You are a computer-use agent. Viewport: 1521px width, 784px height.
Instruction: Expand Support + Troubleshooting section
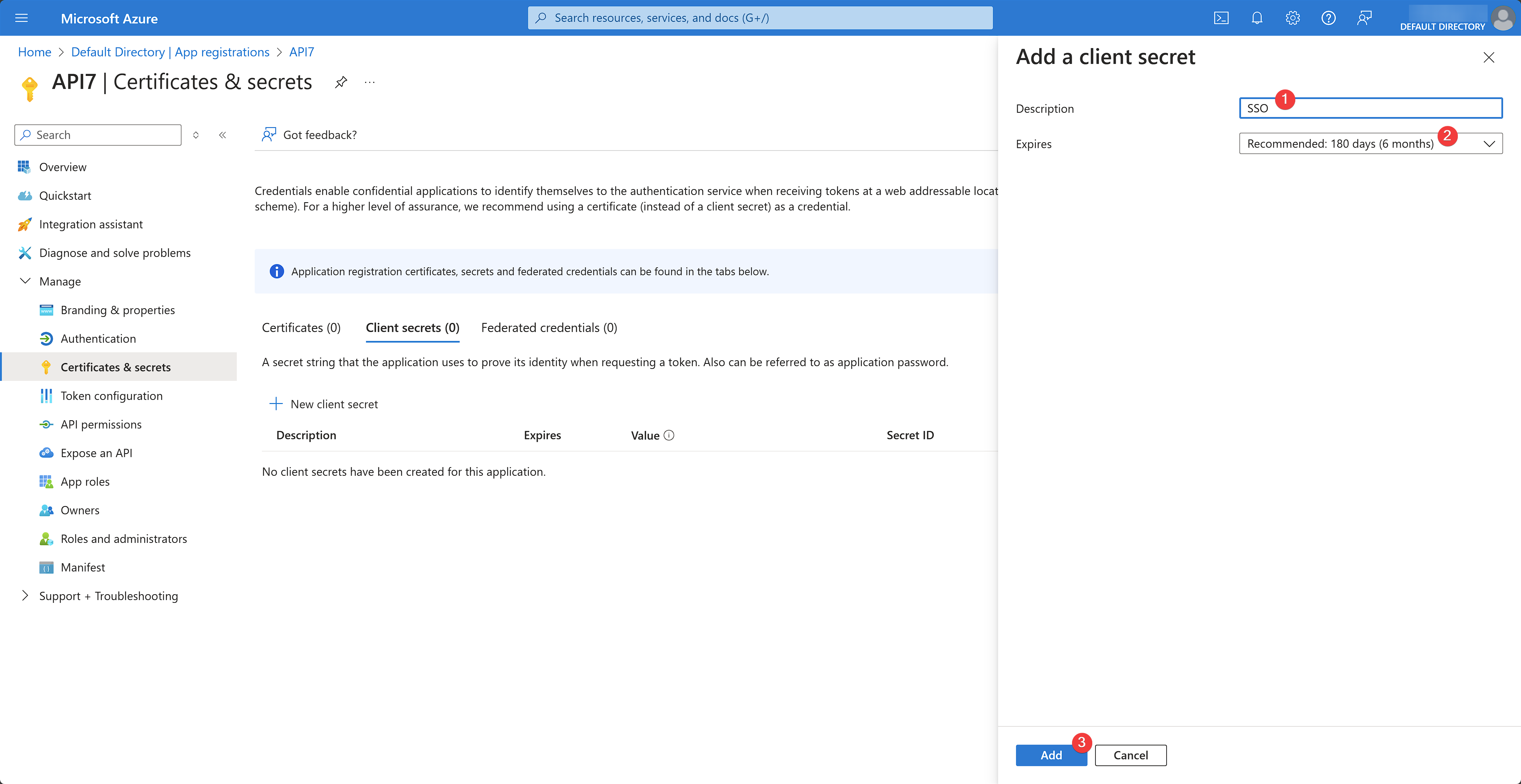(25, 596)
